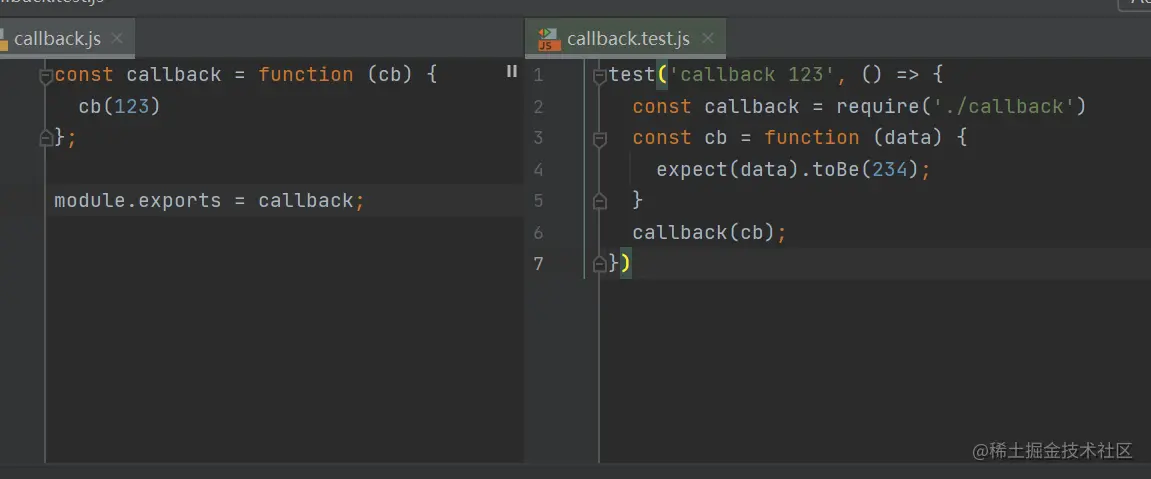Click line number 4 in the test file gutter
Image resolution: width=1151 pixels, height=479 pixels.
pyautogui.click(x=539, y=170)
